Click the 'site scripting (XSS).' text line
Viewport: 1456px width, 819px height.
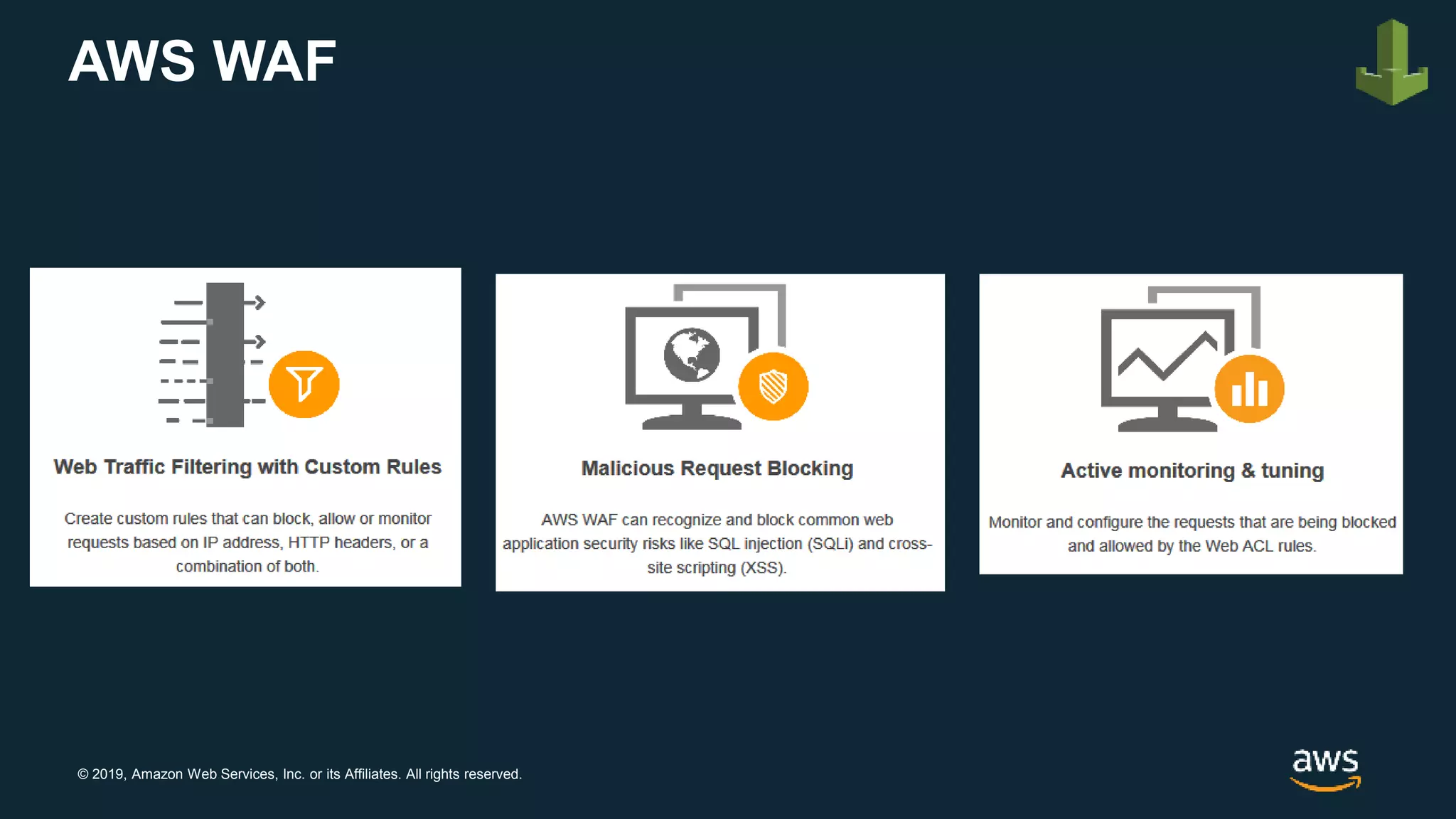[717, 567]
